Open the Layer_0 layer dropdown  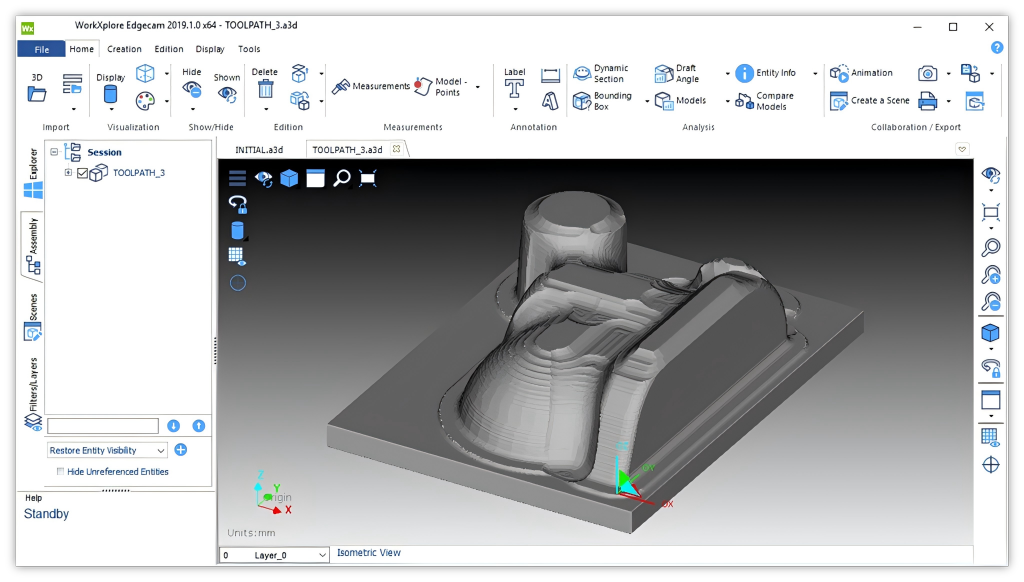pyautogui.click(x=274, y=555)
